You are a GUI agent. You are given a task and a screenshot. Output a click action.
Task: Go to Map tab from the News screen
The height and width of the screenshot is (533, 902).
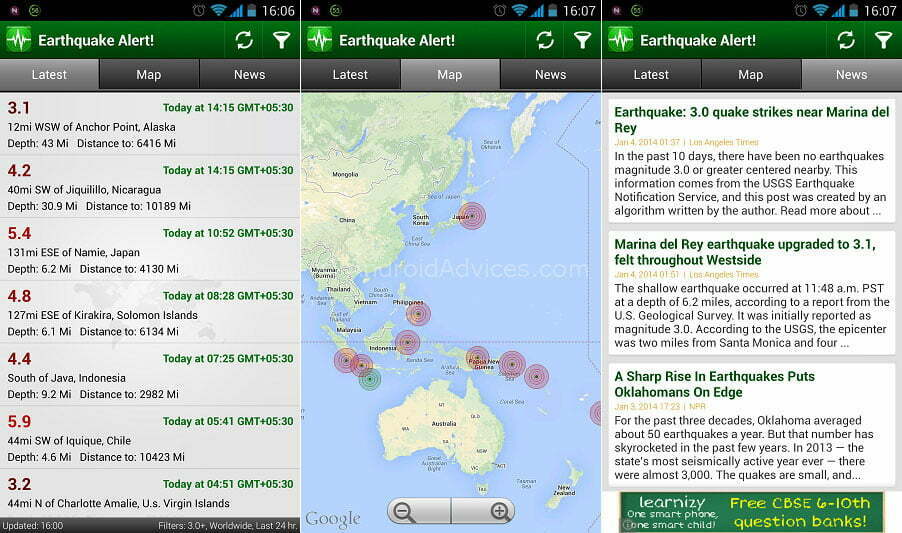[x=751, y=75]
